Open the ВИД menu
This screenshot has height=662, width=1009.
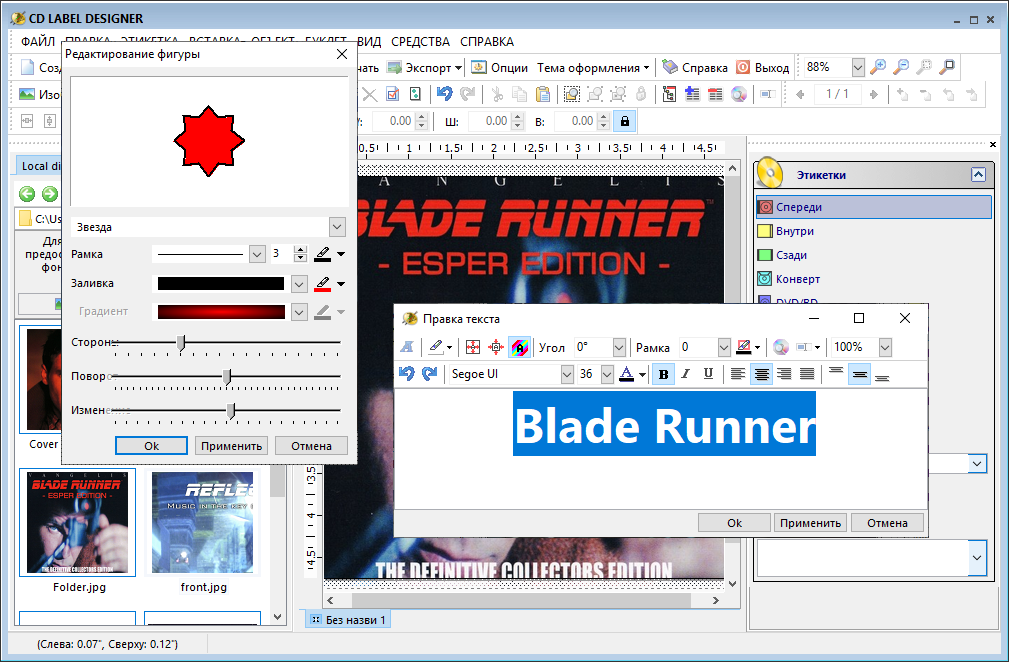tap(369, 42)
